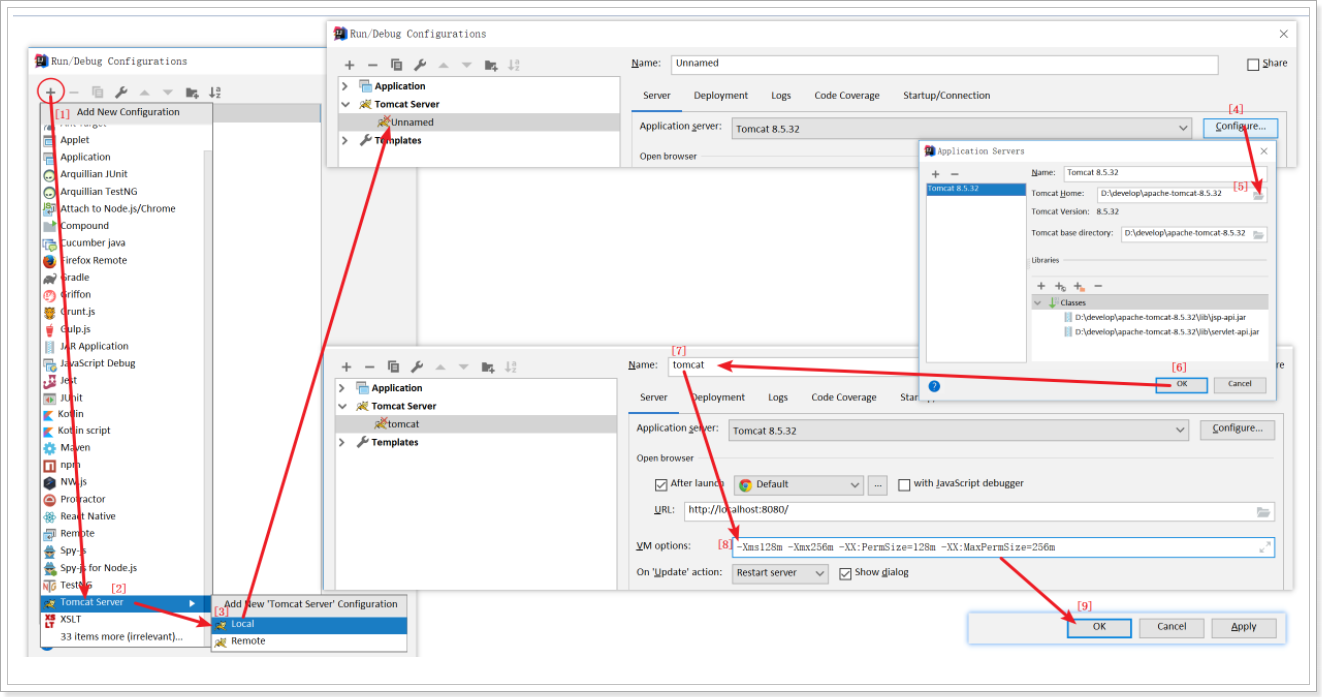Click the VM options input field
This screenshot has width=1322, height=697.
click(x=1003, y=547)
